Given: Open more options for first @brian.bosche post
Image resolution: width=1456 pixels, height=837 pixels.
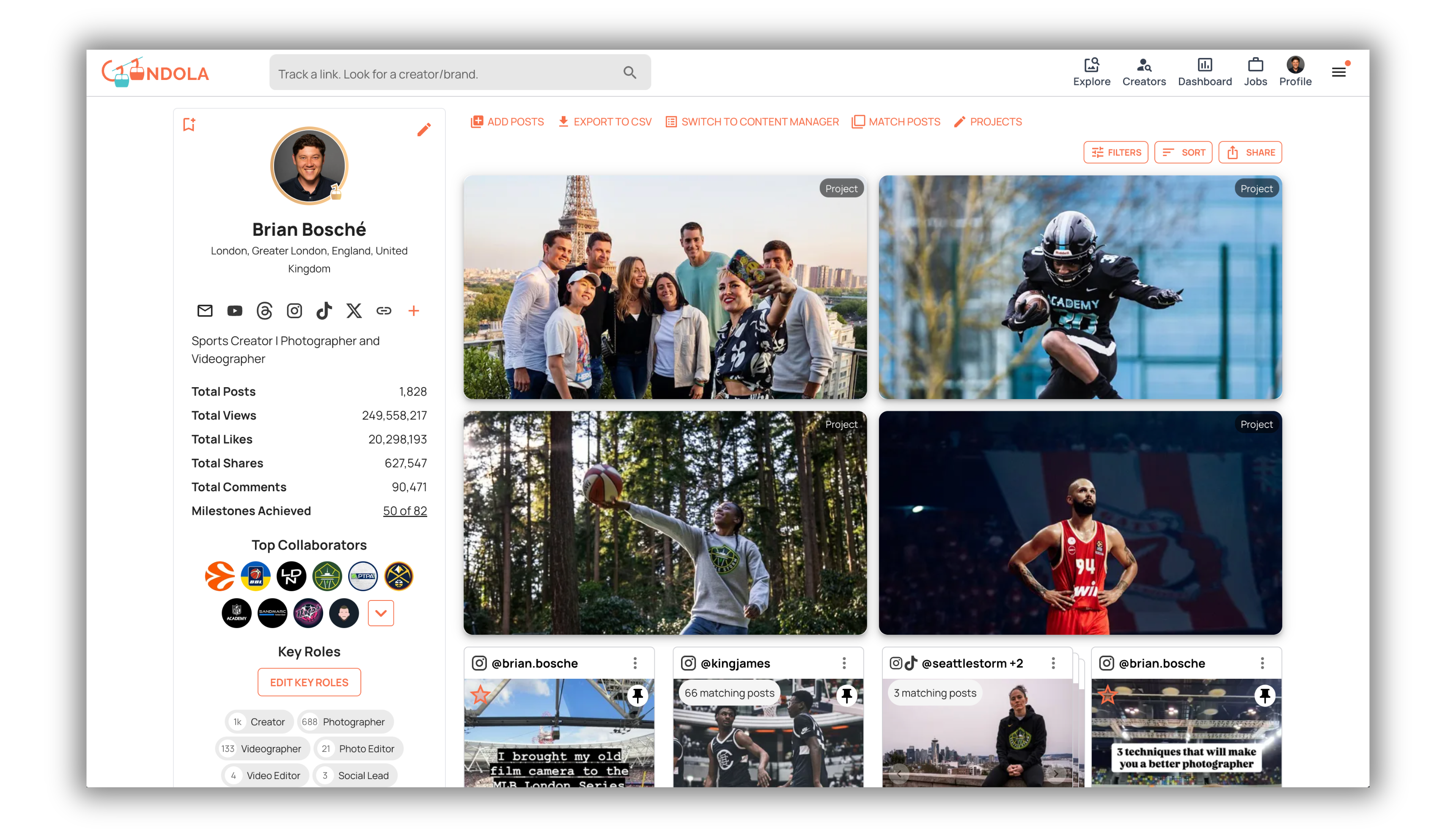Looking at the screenshot, I should [635, 664].
